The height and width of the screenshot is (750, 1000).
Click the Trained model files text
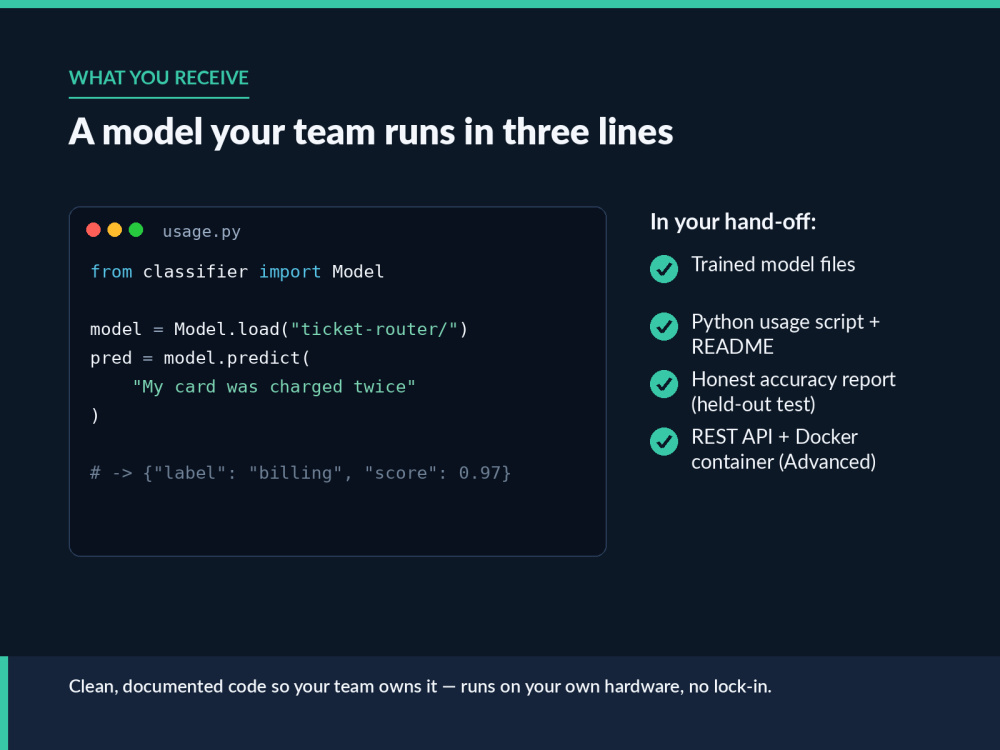point(773,265)
